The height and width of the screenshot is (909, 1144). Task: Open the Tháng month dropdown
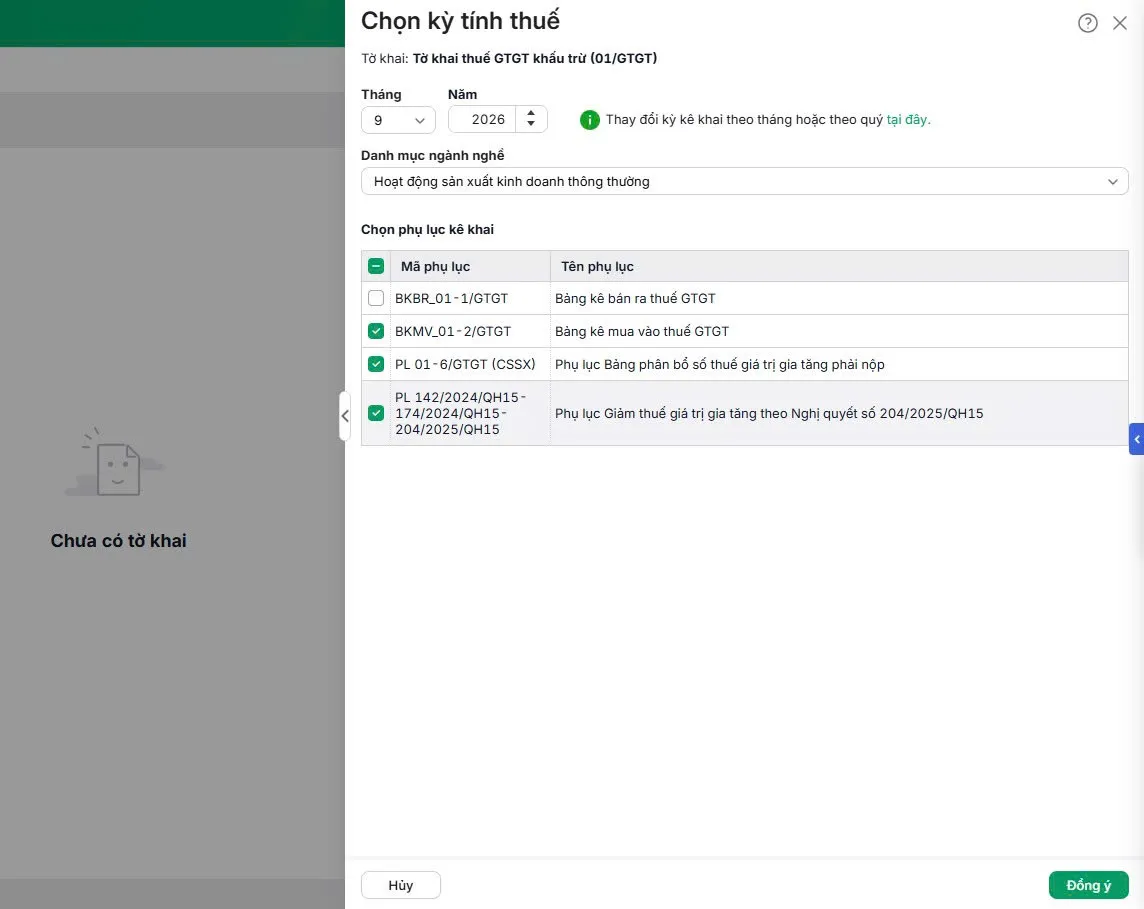398,120
